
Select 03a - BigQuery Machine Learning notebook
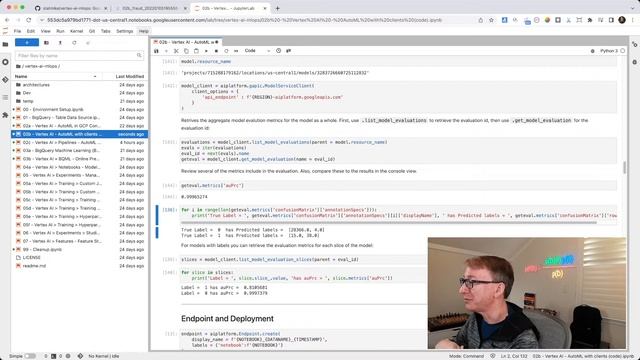[x=61, y=151]
